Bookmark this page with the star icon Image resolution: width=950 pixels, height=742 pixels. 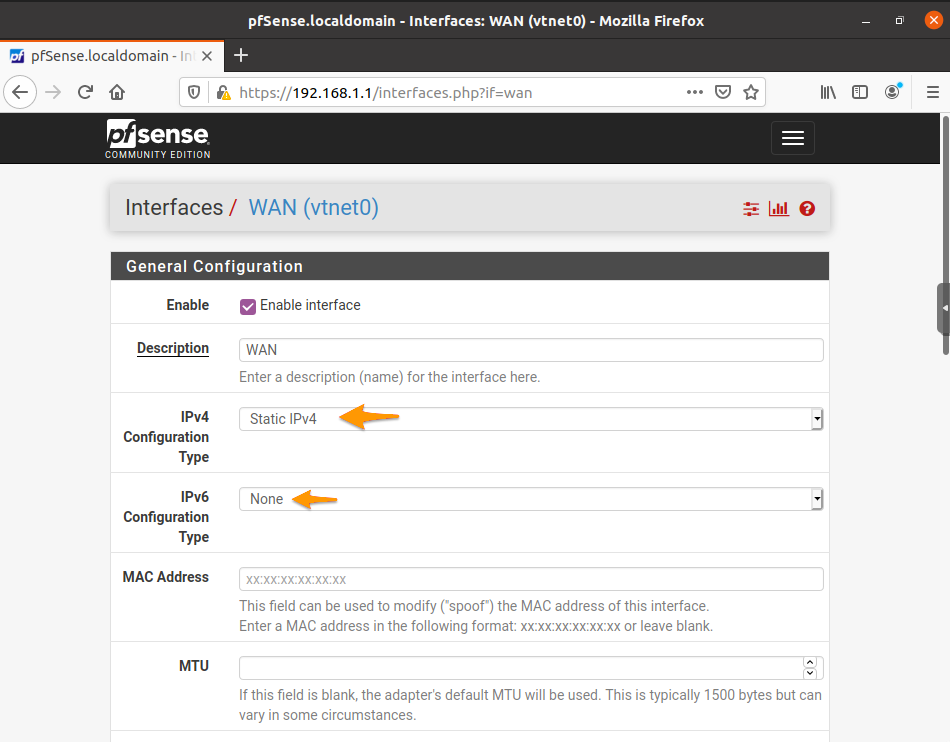(751, 91)
